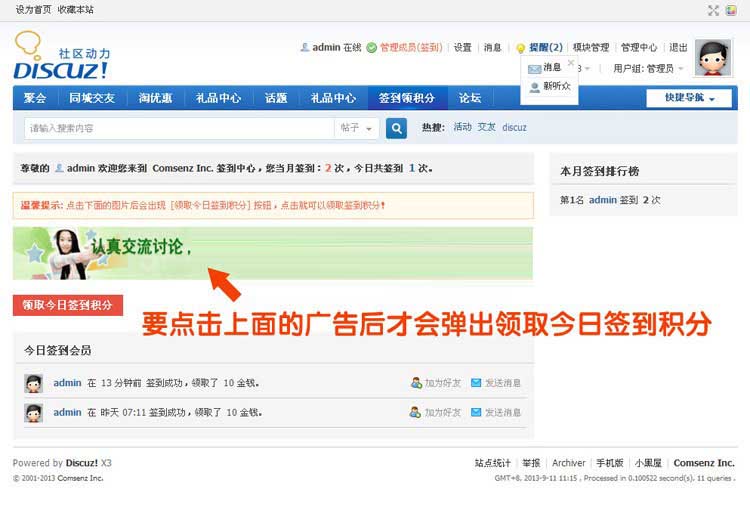Select the 签到领积分 navigation tab
Image resolution: width=750 pixels, height=523 pixels.
407,98
